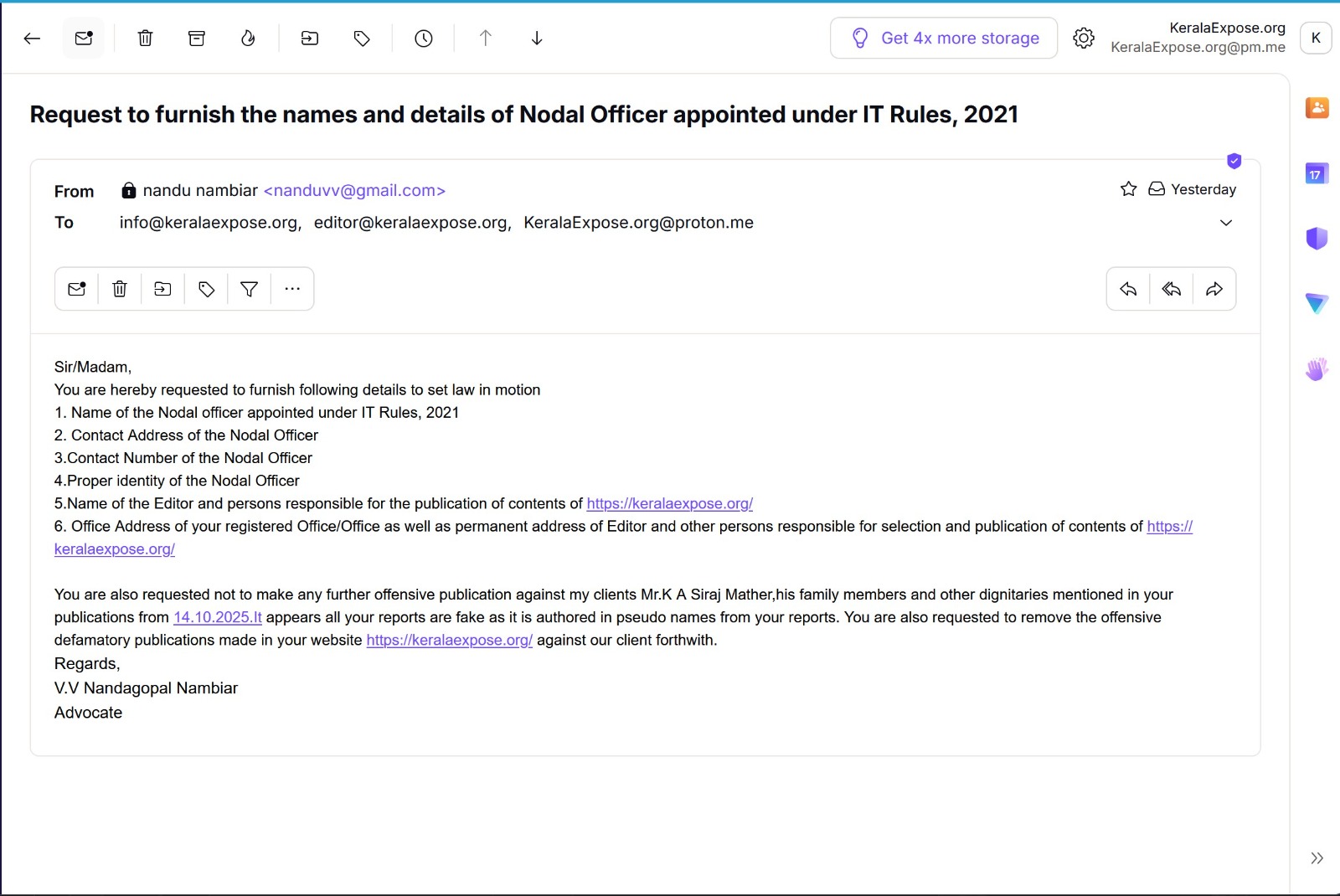
Task: Toggle read status via envelope icon near Yesterday
Action: [x=1157, y=188]
